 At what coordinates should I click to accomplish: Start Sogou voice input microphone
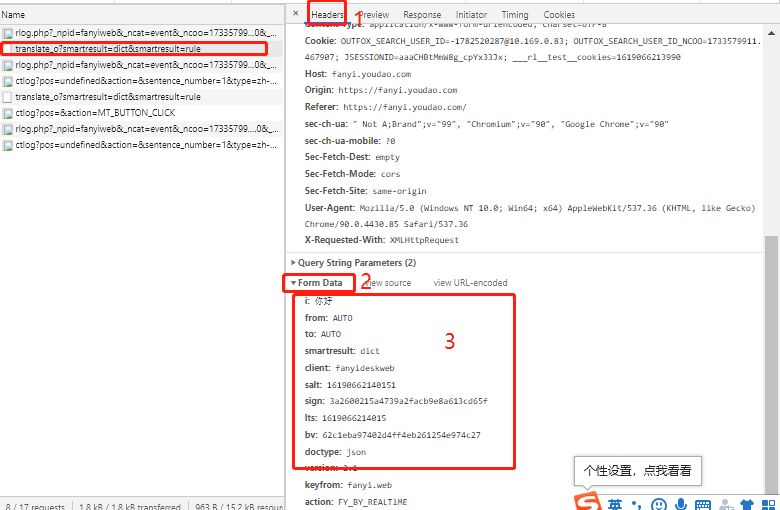click(x=681, y=505)
